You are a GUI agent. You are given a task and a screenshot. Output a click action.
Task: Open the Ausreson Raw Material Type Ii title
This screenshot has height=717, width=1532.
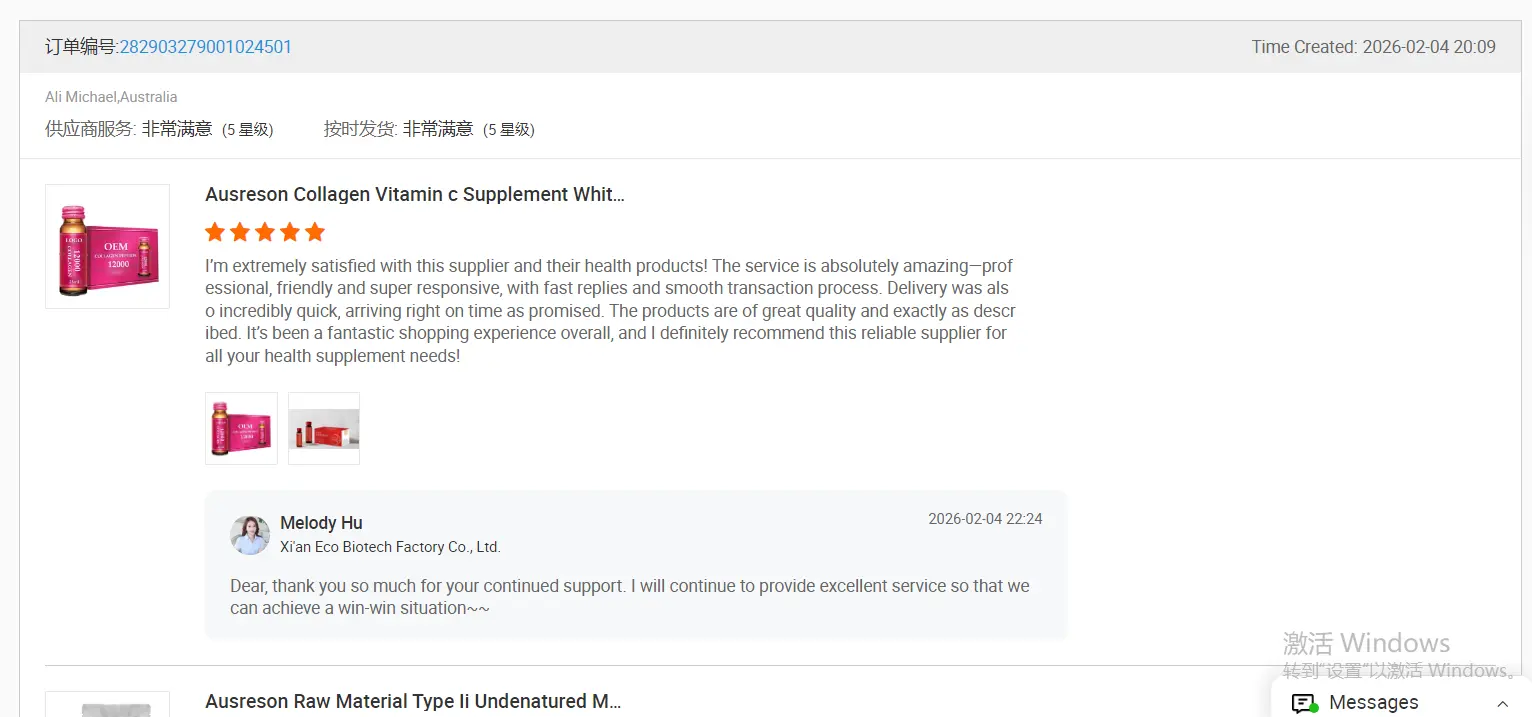point(413,701)
